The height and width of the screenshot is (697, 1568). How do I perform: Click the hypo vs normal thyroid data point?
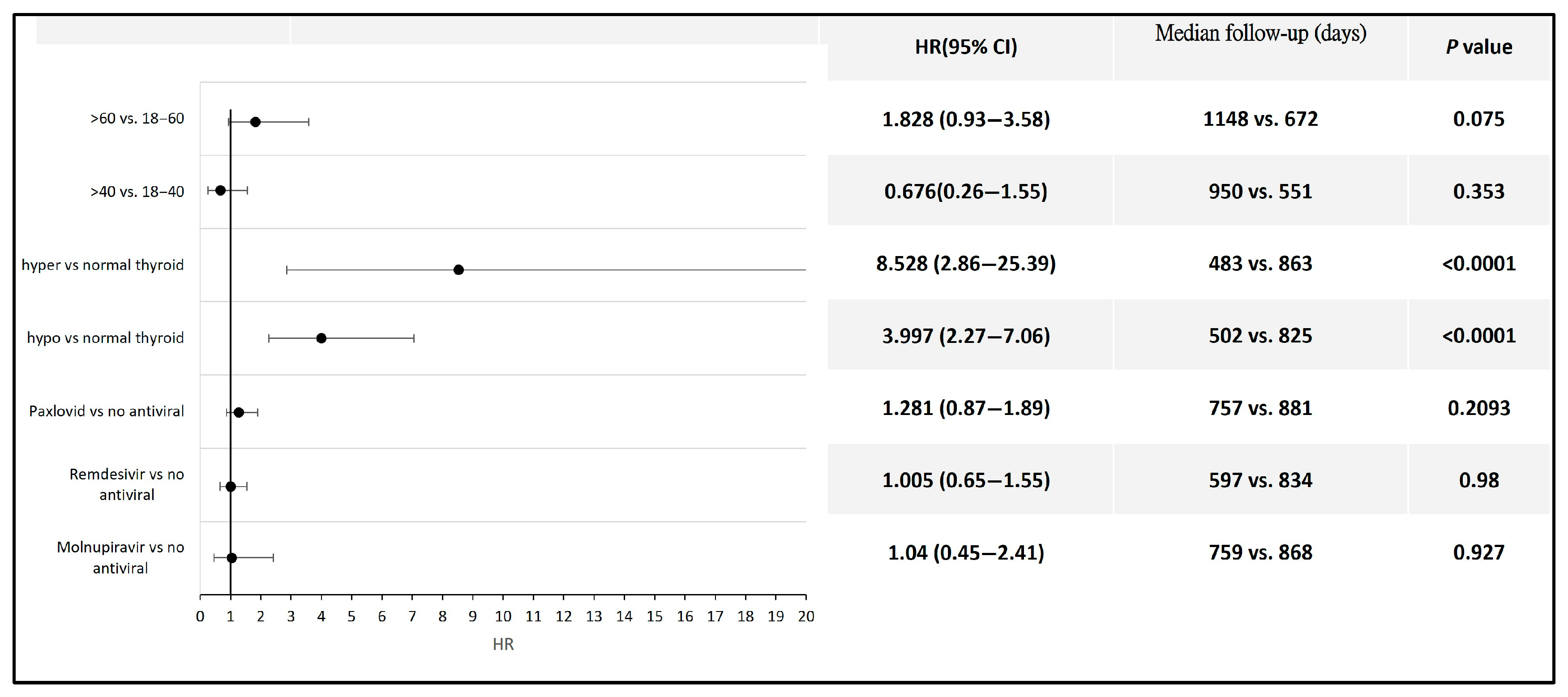pyautogui.click(x=321, y=338)
